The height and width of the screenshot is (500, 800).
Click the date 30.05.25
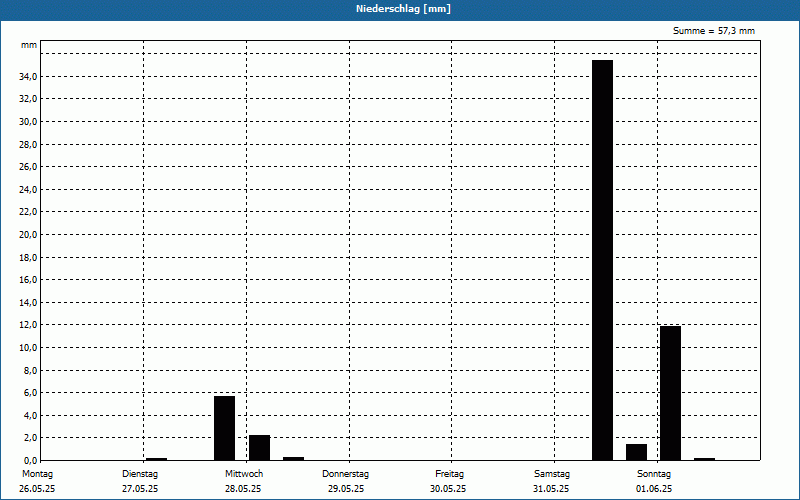click(x=448, y=489)
